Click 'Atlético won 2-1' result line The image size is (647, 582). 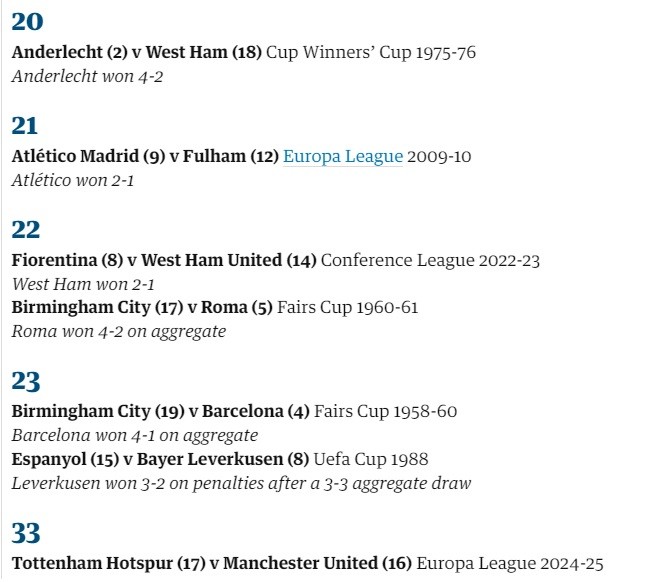(73, 181)
